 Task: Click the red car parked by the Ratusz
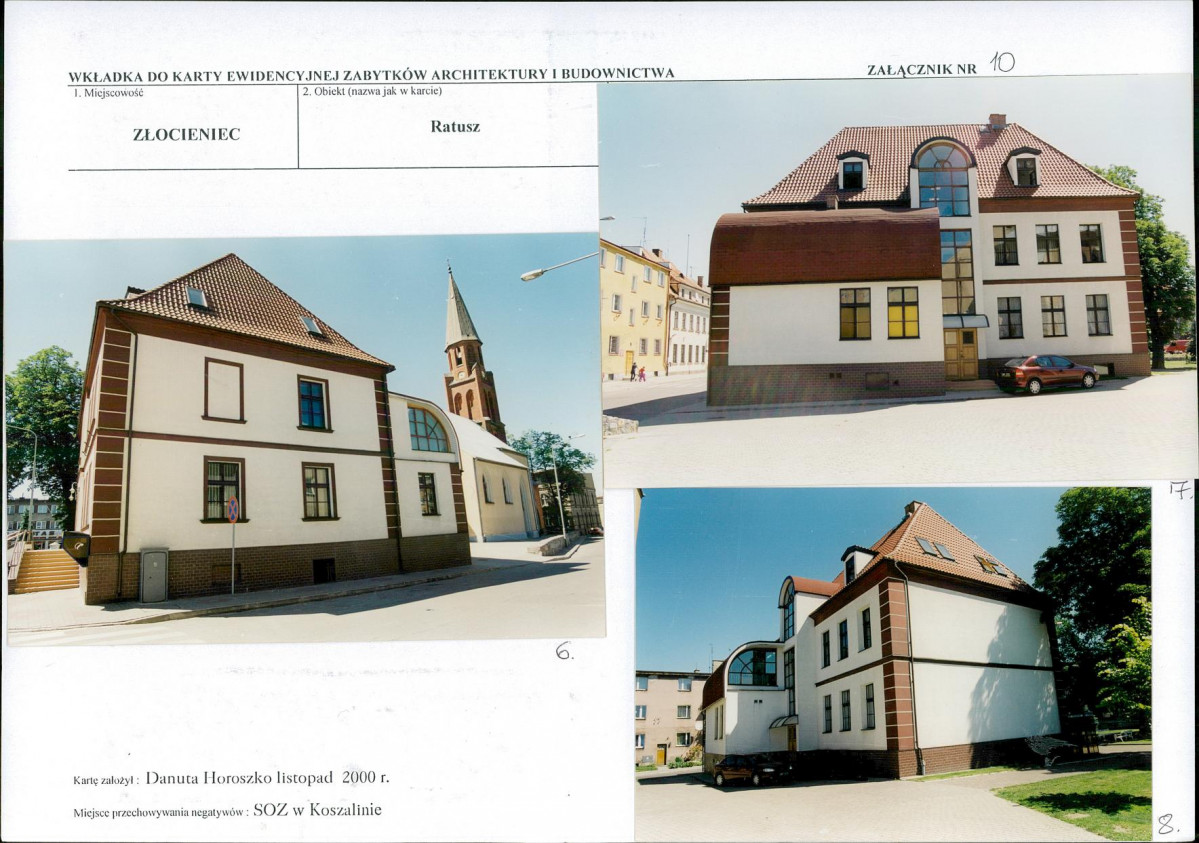coord(1047,374)
